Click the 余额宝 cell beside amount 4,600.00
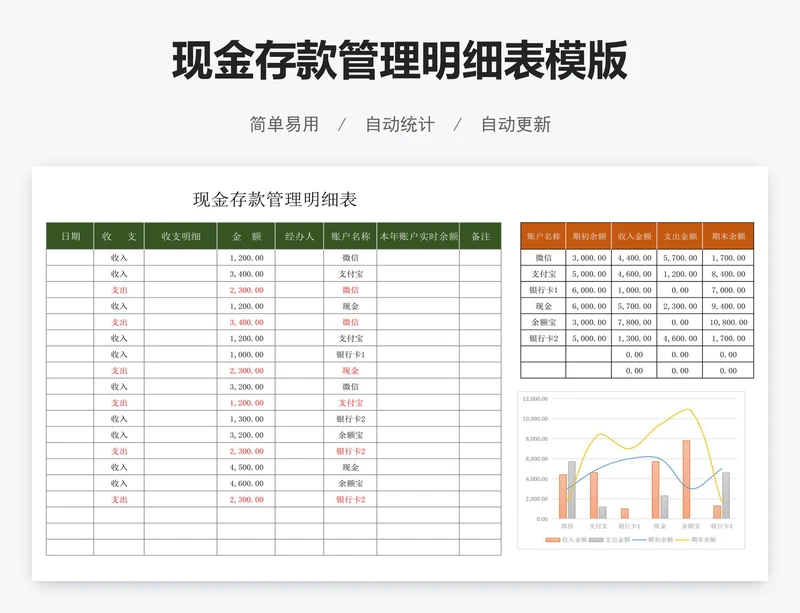 pyautogui.click(x=351, y=483)
